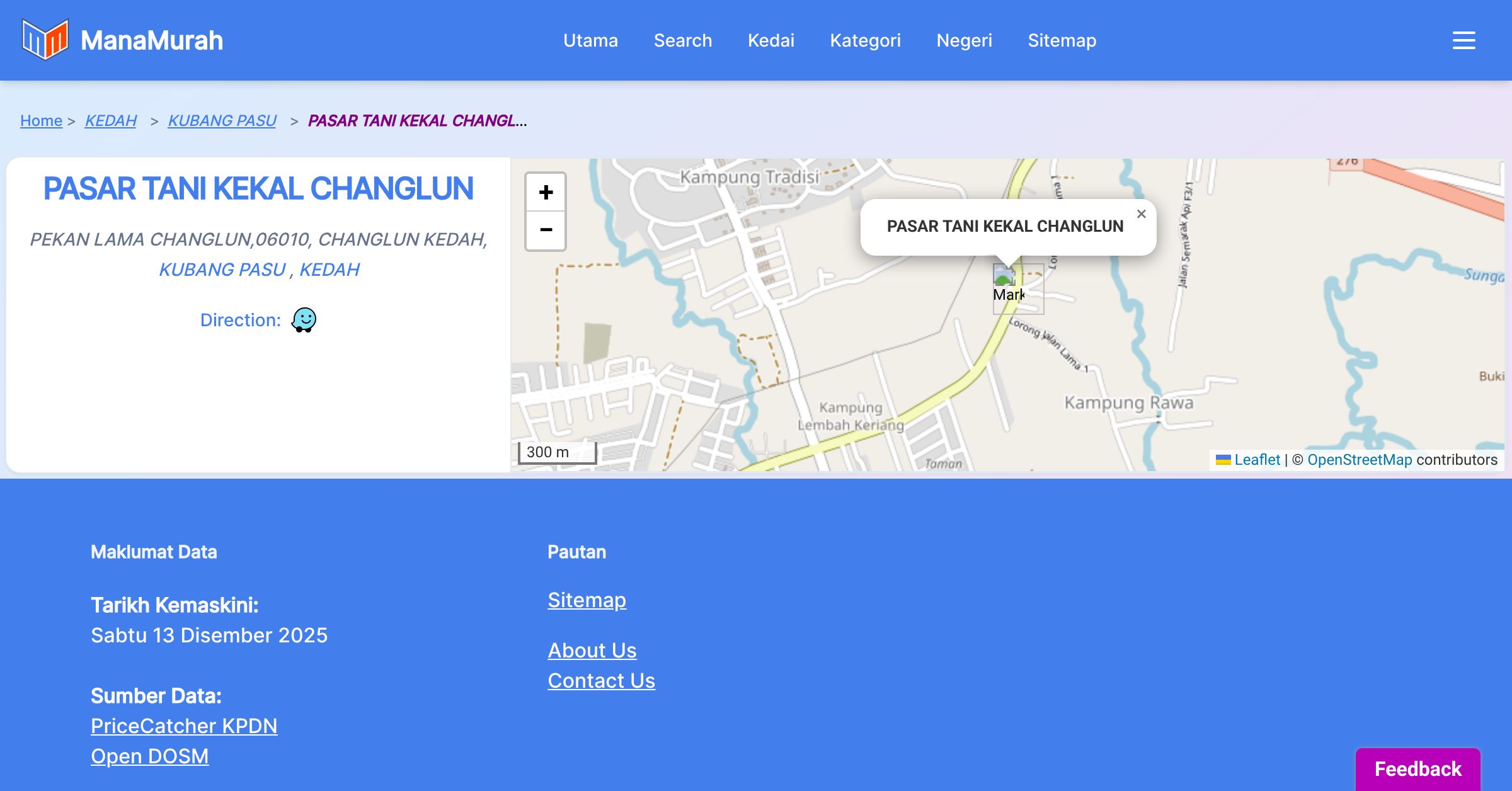The width and height of the screenshot is (1512, 791).
Task: Zoom out on the map
Action: (546, 230)
